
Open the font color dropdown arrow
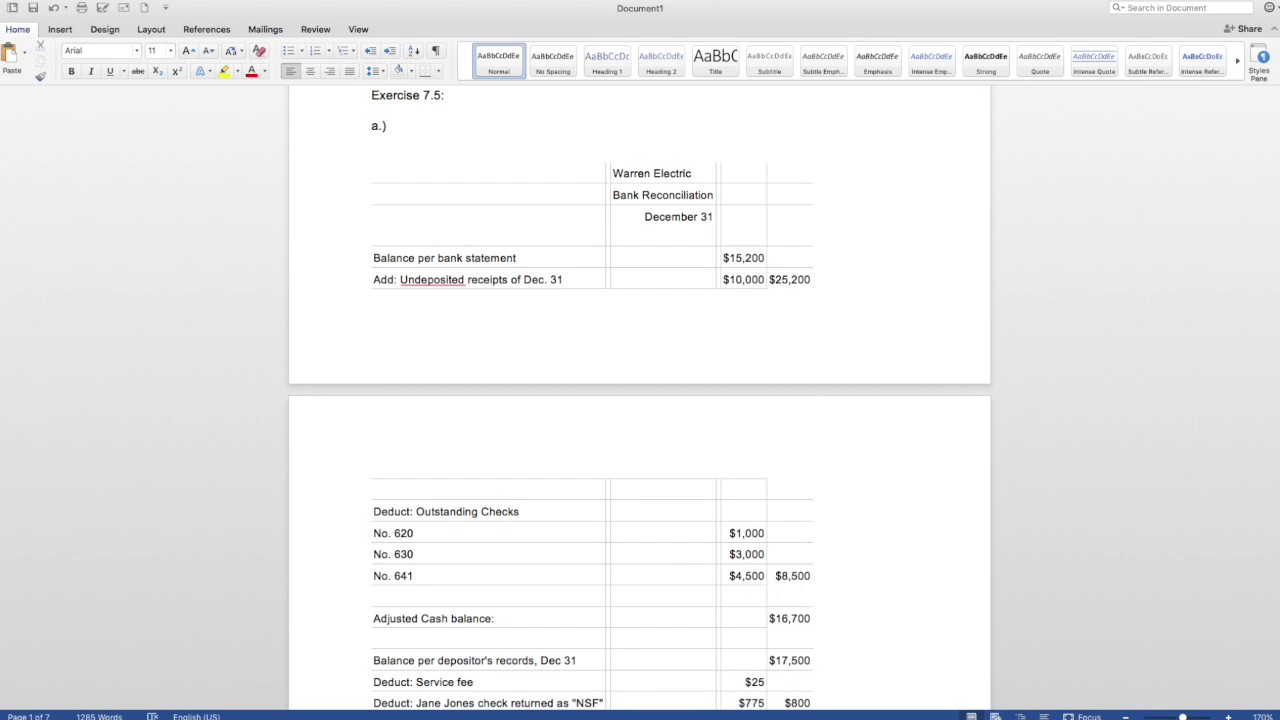(264, 72)
